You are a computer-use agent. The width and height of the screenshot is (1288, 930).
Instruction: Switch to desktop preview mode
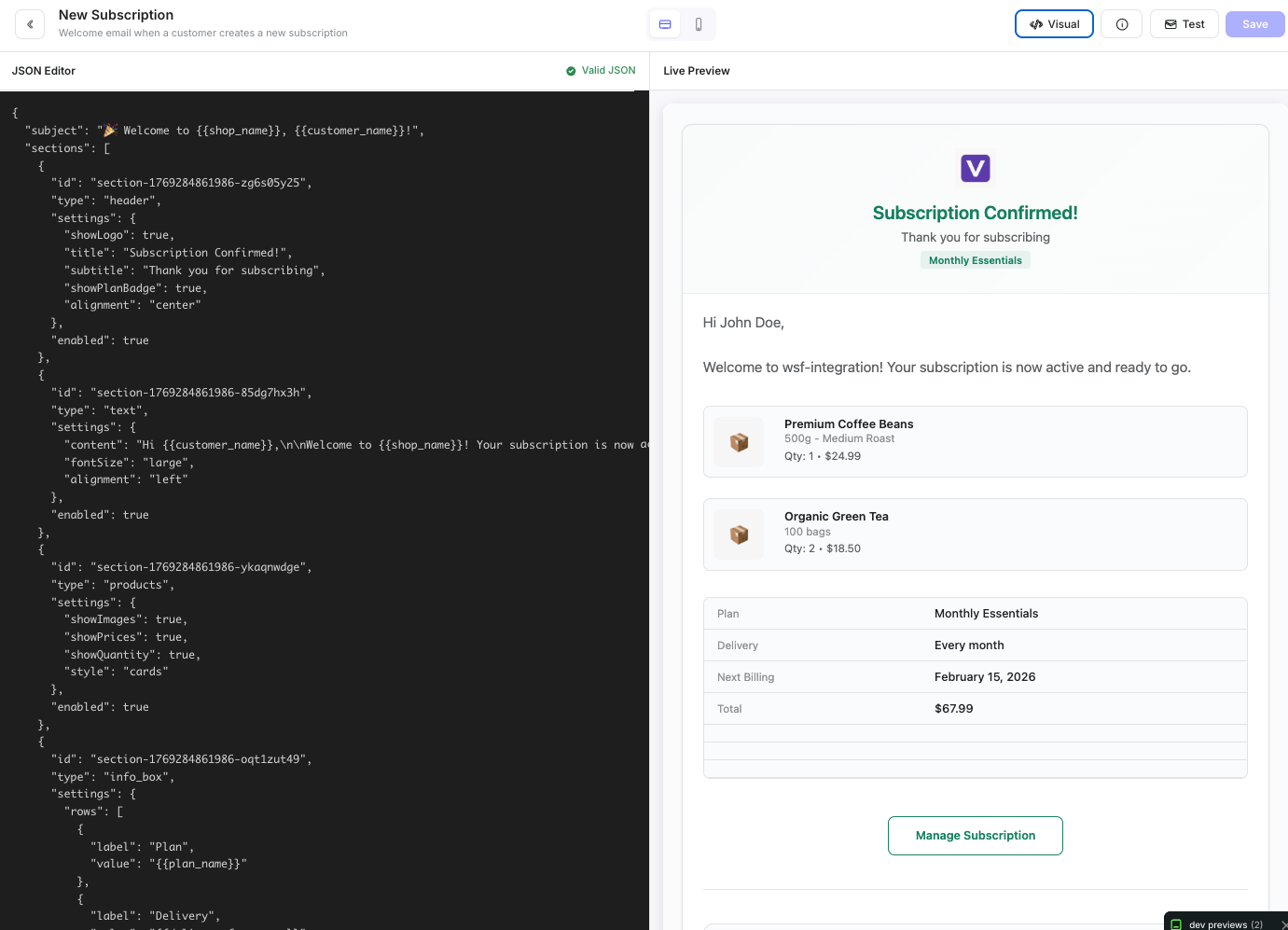[x=665, y=24]
